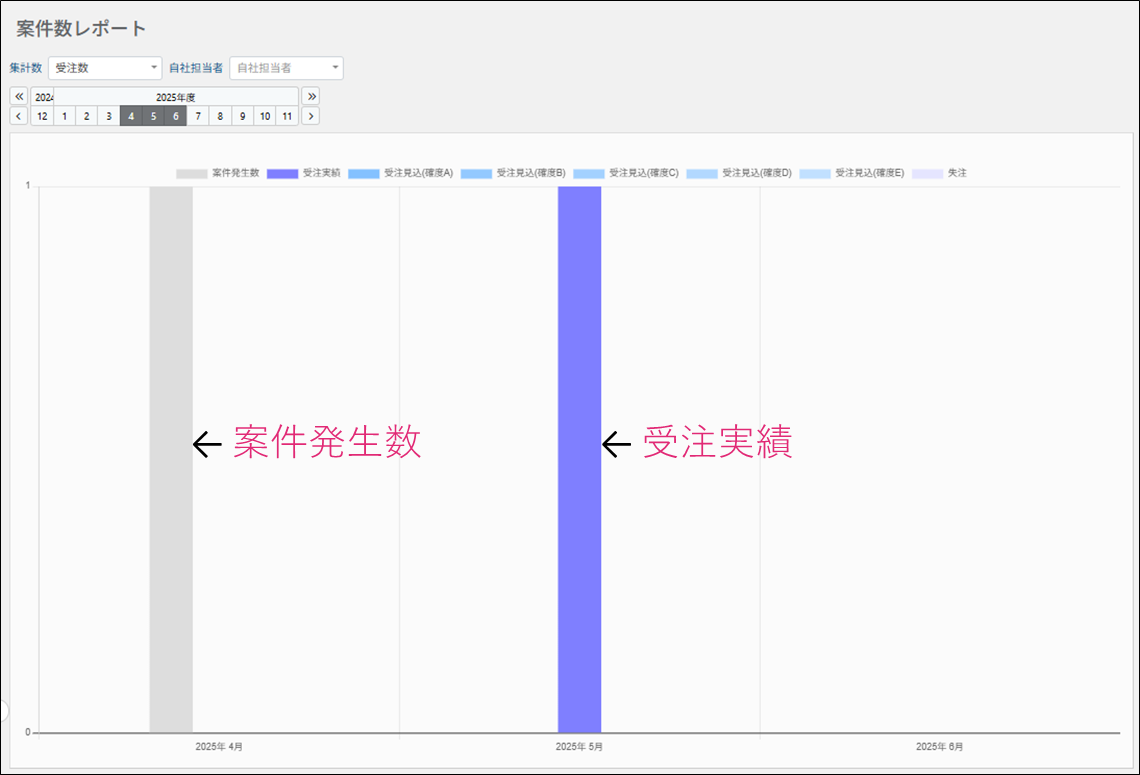Jump forward with the double-right arrow button

[311, 96]
